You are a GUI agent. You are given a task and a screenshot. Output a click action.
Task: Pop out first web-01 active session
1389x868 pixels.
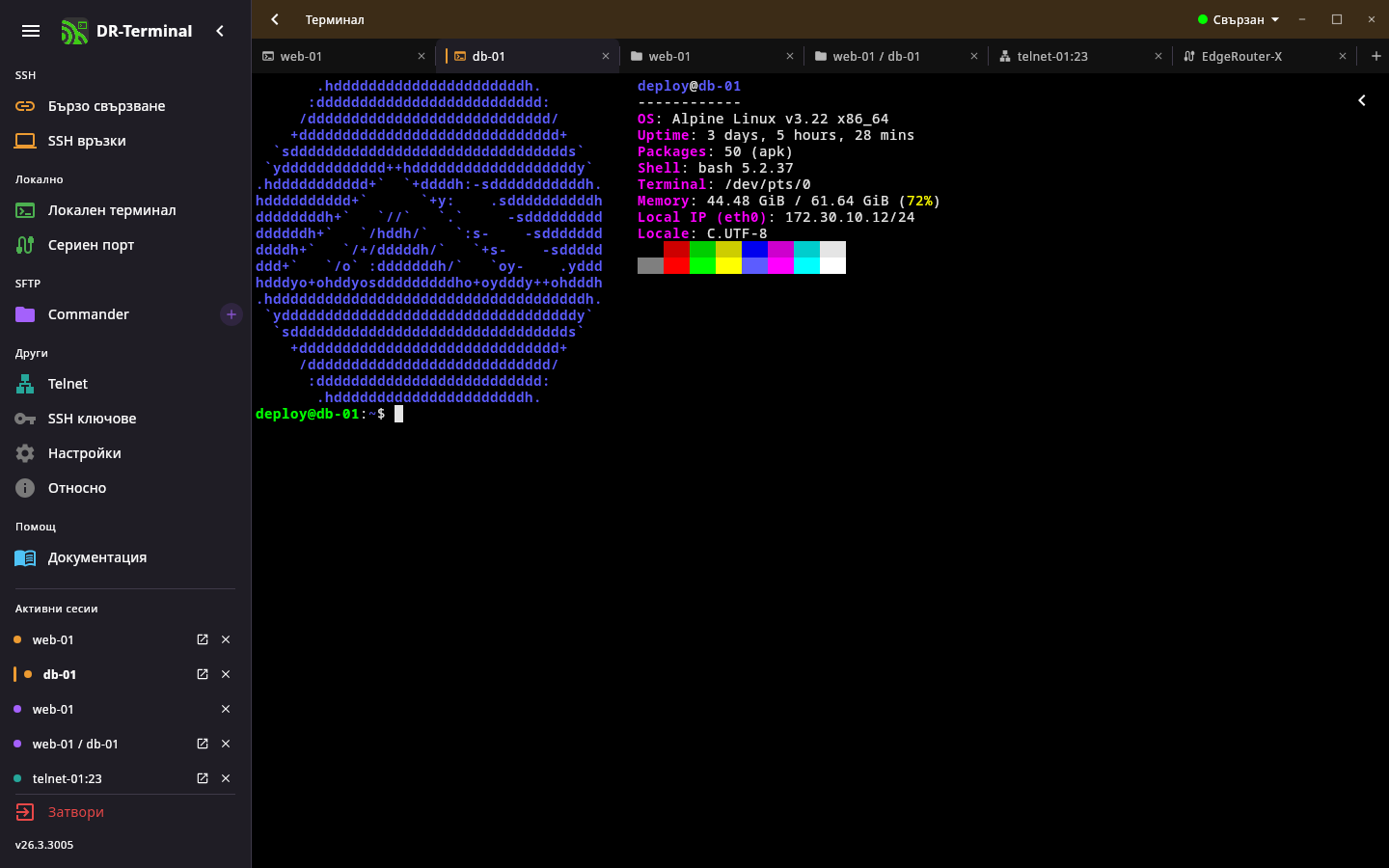(203, 639)
